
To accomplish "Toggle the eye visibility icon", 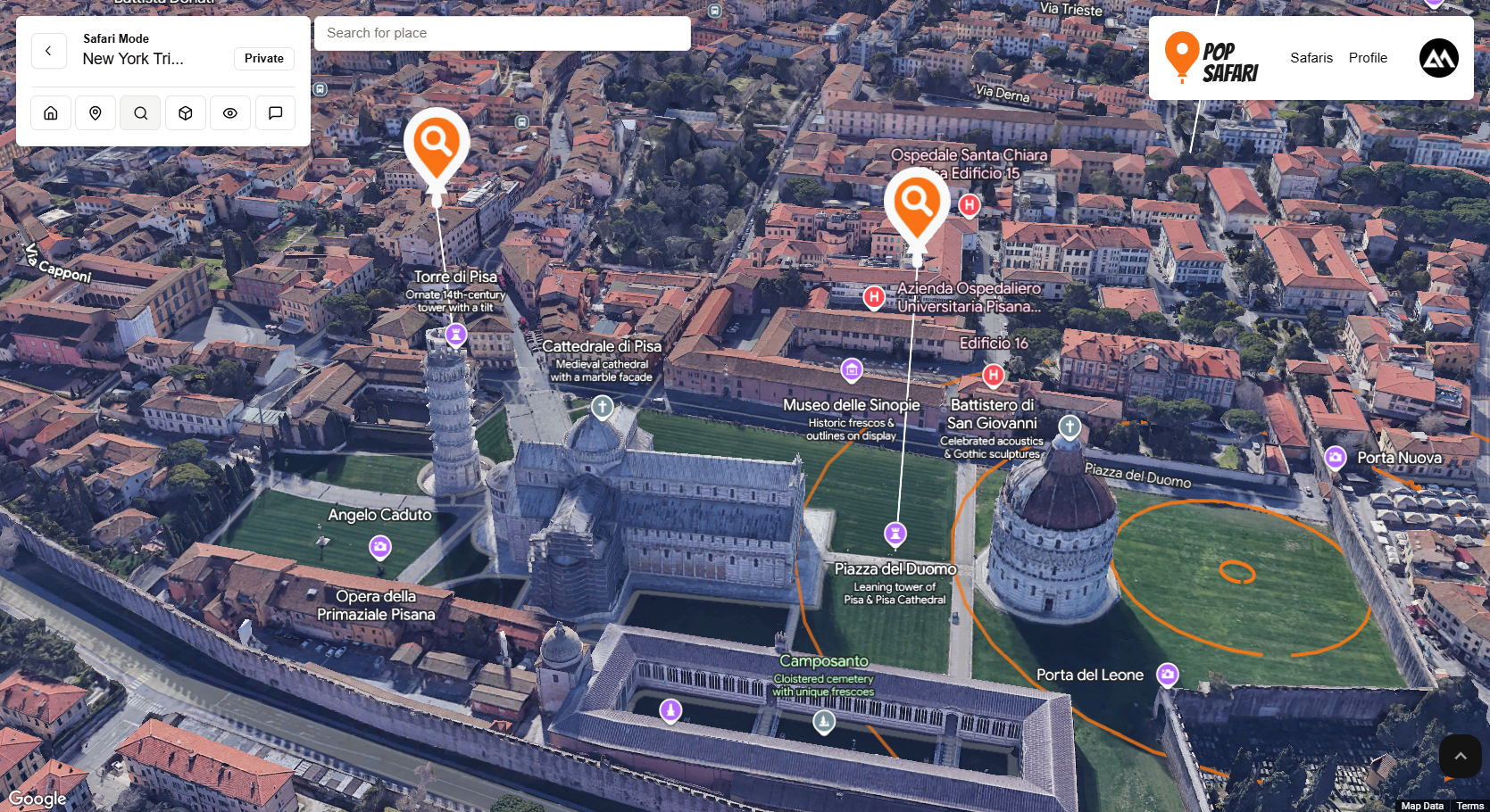I will click(230, 113).
